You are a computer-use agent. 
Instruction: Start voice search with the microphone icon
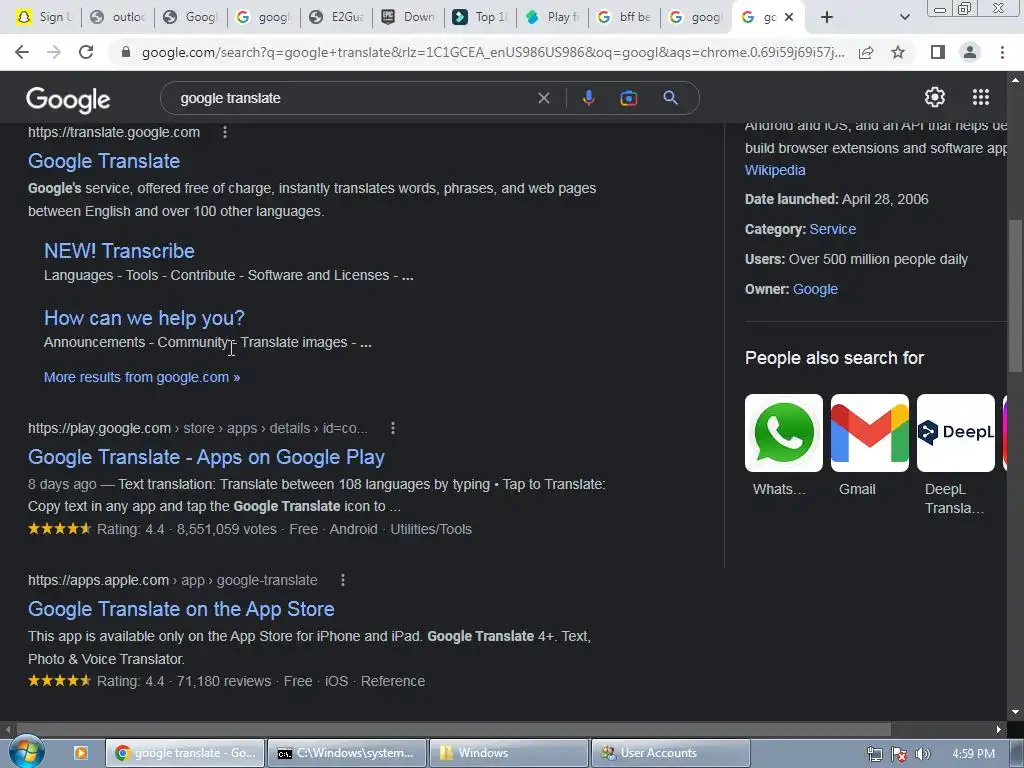point(588,98)
